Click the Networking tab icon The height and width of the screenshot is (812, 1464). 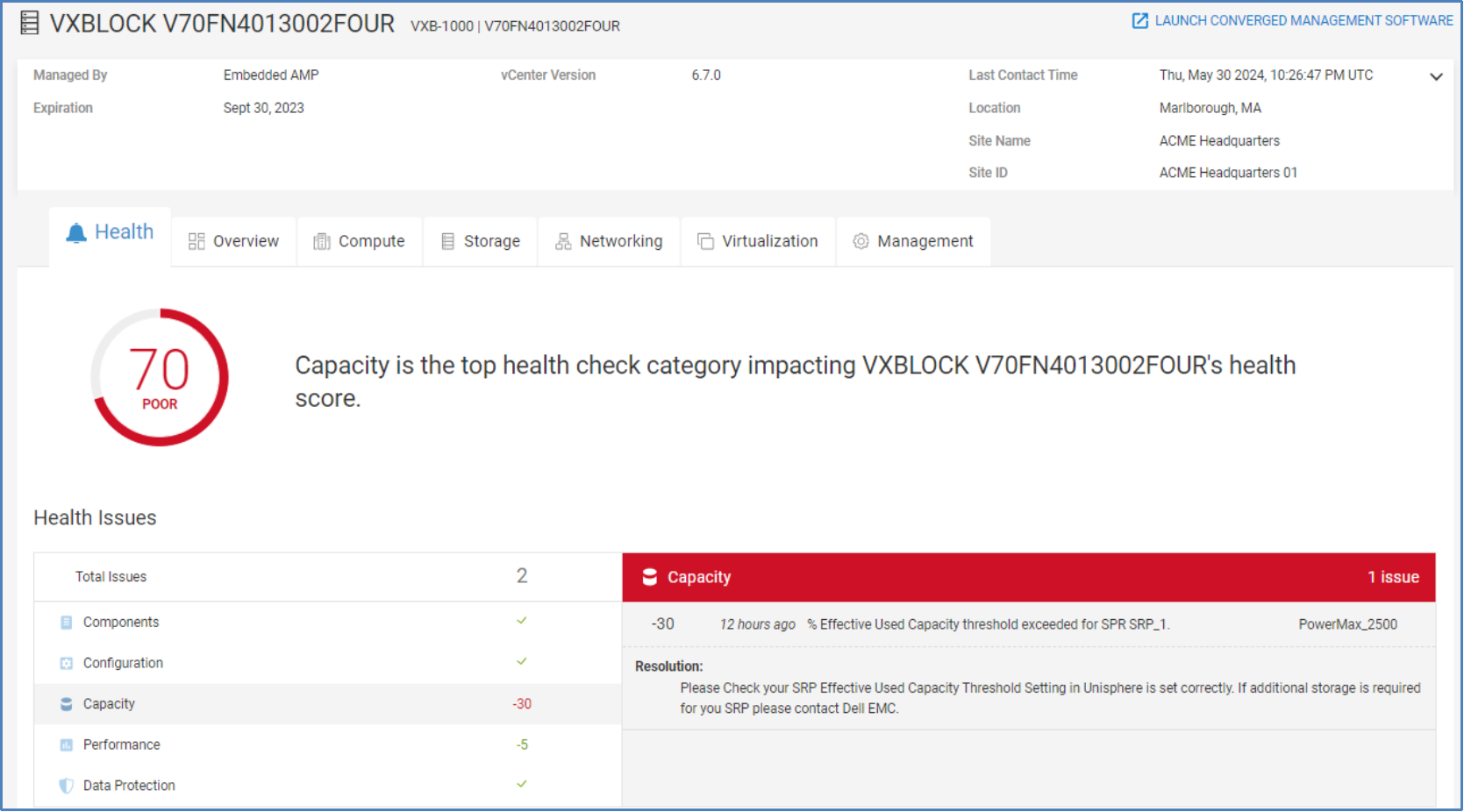pyautogui.click(x=563, y=241)
